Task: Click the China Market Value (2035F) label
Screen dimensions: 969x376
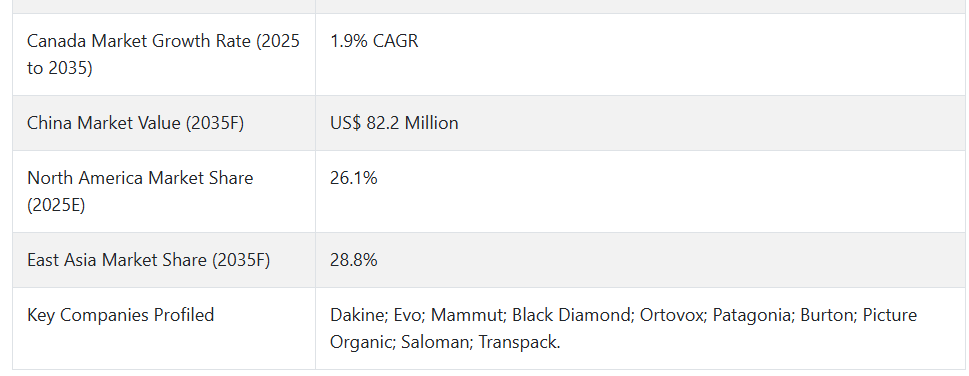Action: pos(135,123)
